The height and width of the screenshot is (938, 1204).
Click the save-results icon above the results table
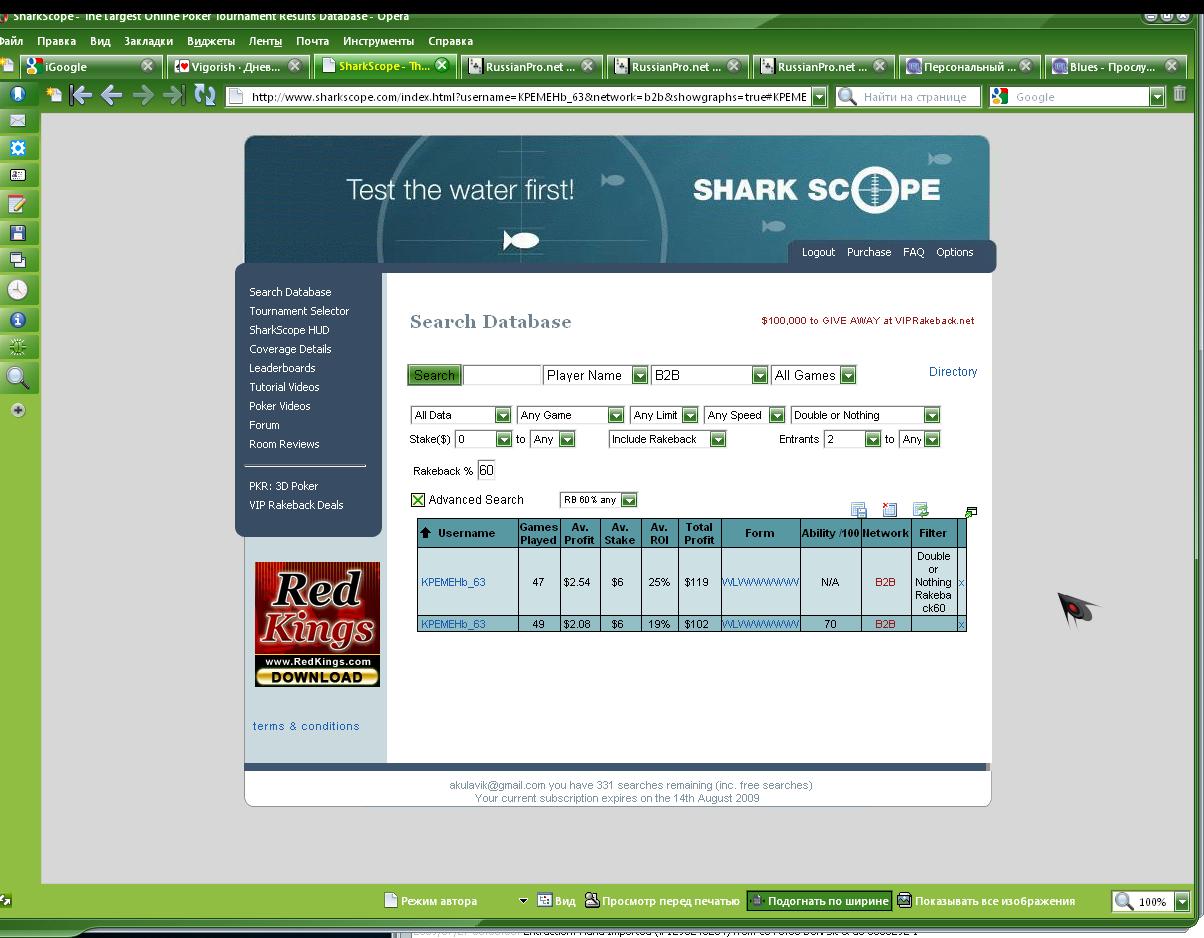pos(858,510)
